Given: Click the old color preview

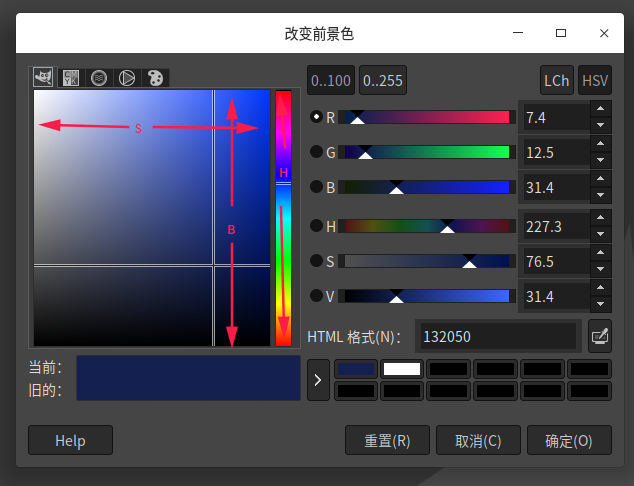Looking at the screenshot, I should coord(188,389).
